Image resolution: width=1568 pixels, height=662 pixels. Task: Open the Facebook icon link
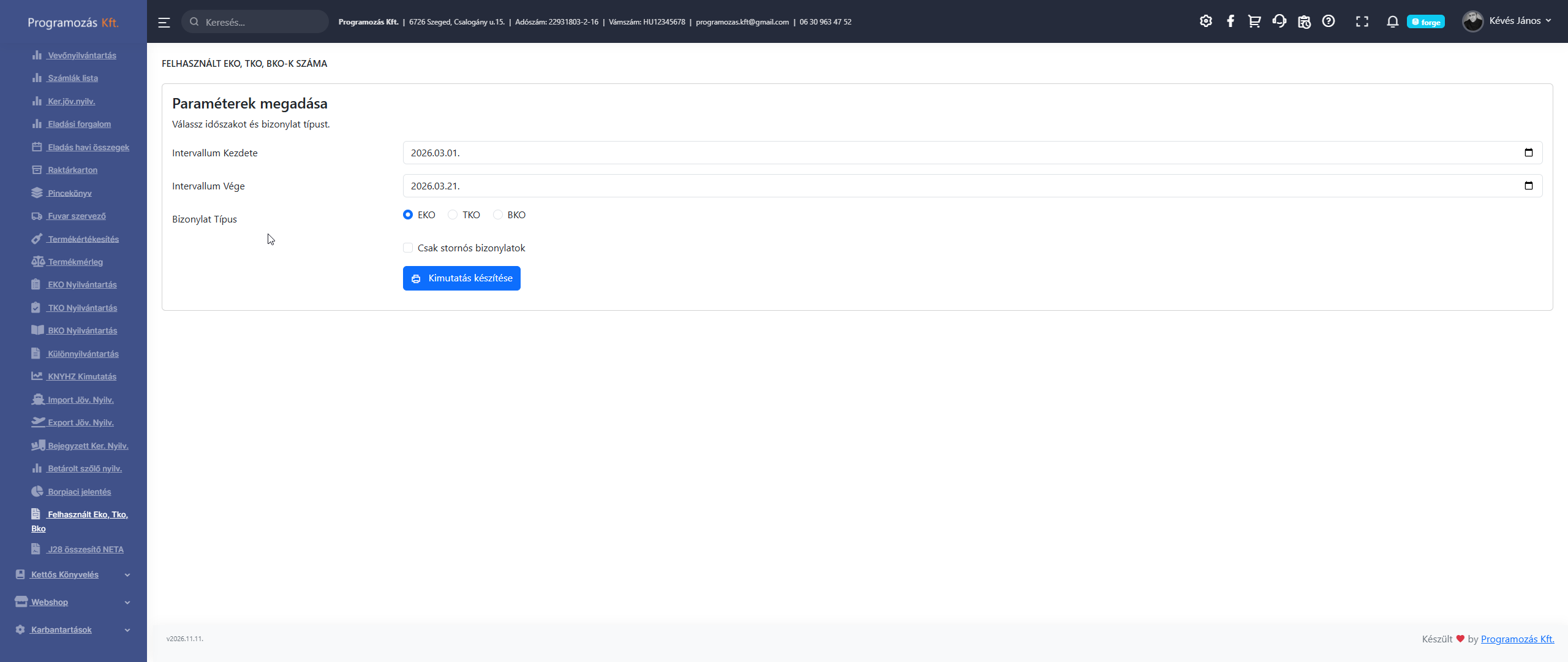(x=1230, y=21)
